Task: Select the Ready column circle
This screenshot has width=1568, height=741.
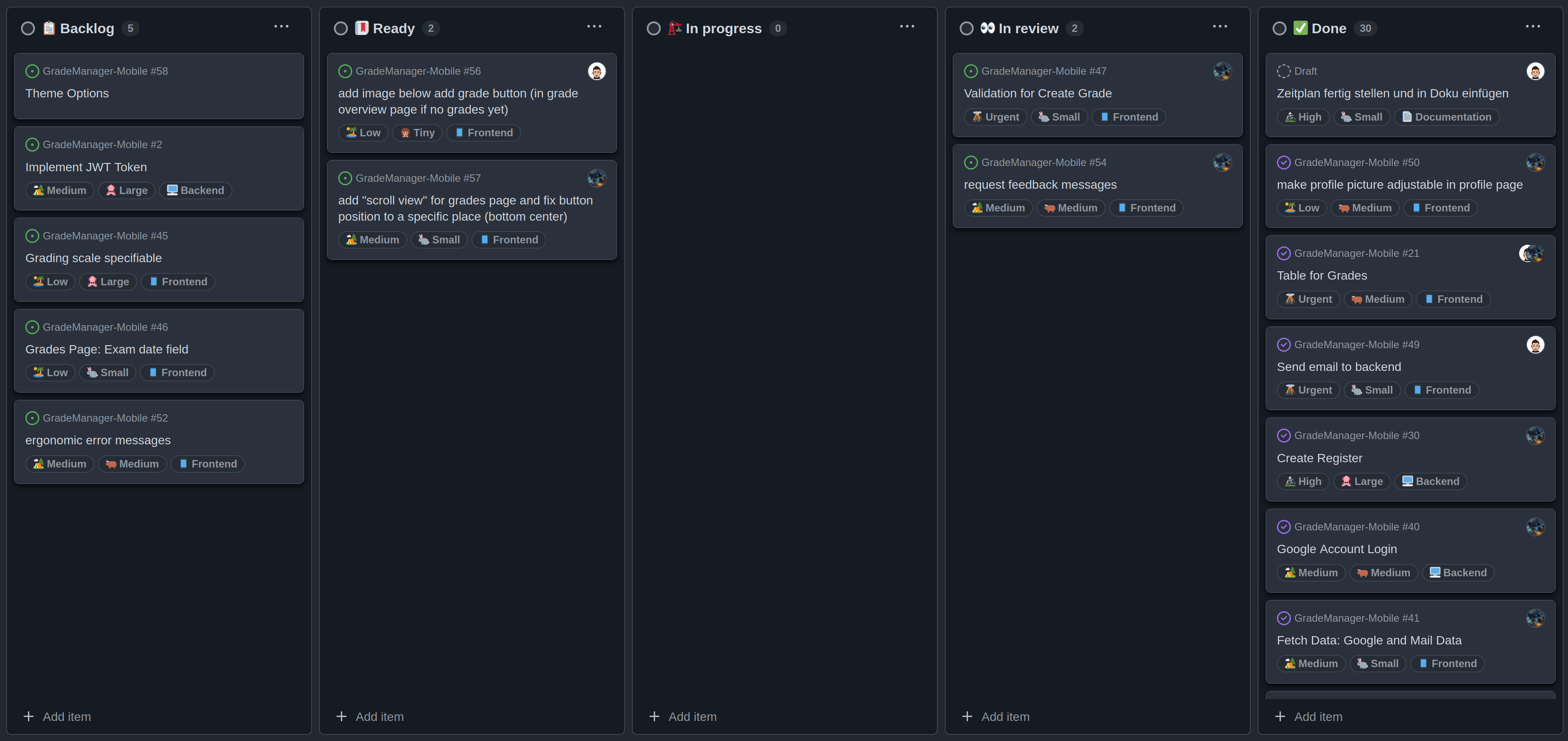Action: pos(341,28)
